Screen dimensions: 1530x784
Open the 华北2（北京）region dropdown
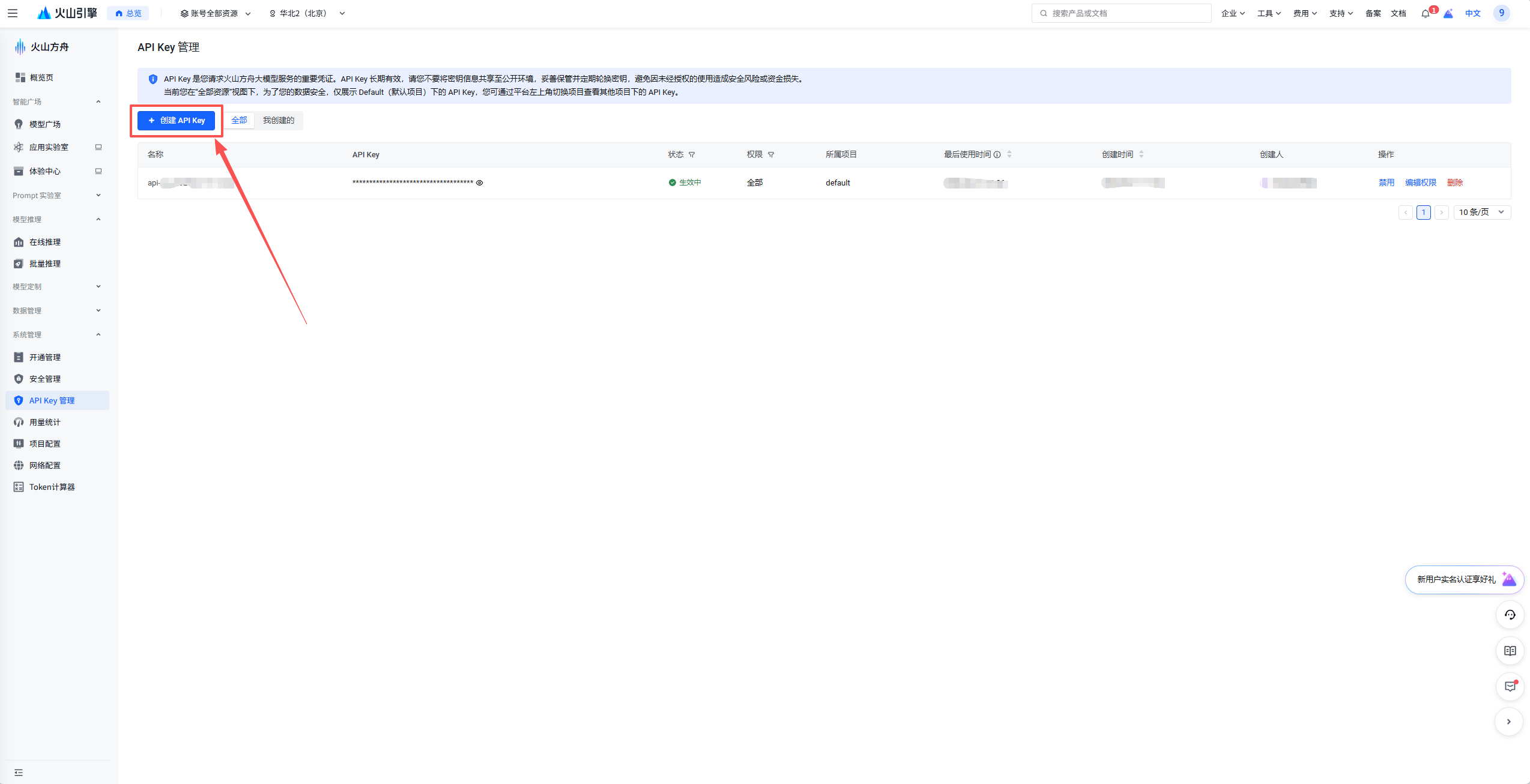point(307,13)
